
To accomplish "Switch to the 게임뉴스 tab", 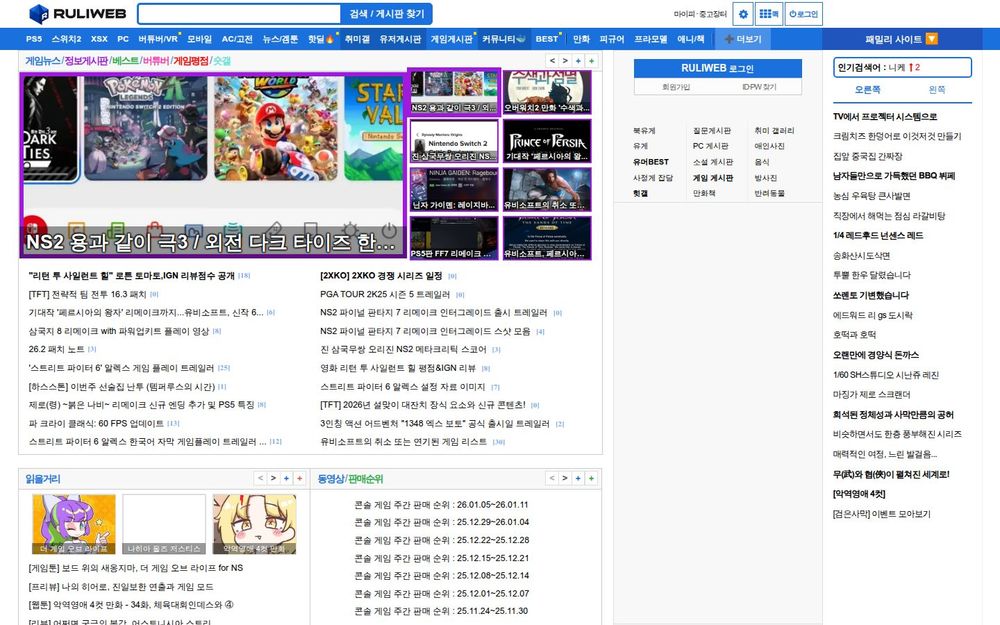I will tap(43, 61).
